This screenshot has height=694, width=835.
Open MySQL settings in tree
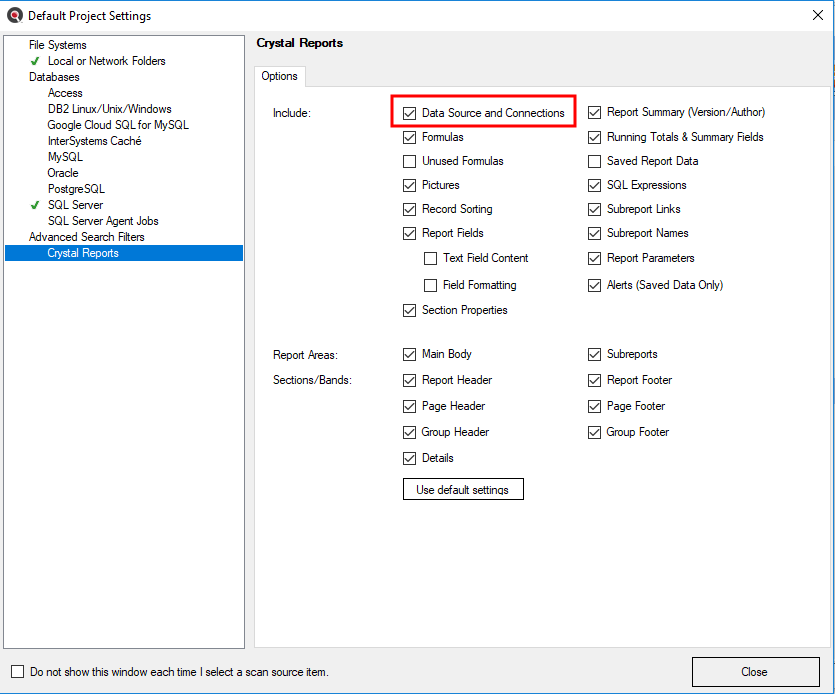point(65,157)
